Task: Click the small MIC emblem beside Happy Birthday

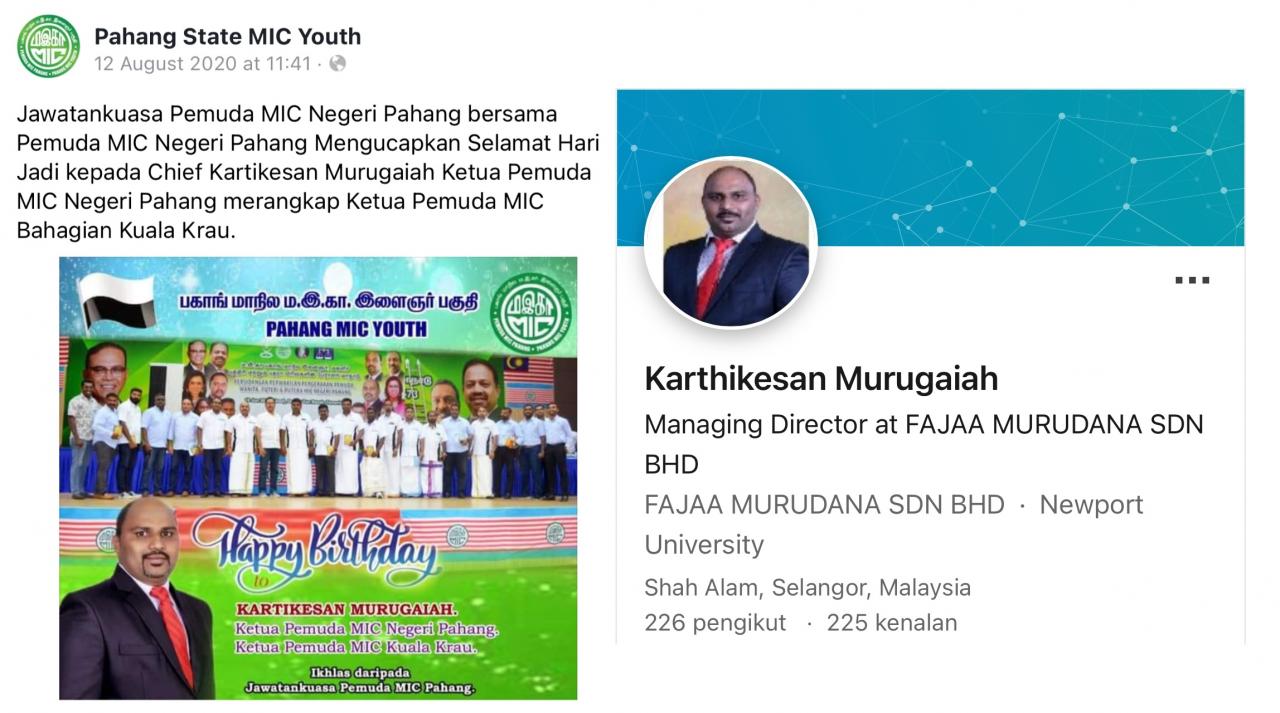Action: click(457, 536)
